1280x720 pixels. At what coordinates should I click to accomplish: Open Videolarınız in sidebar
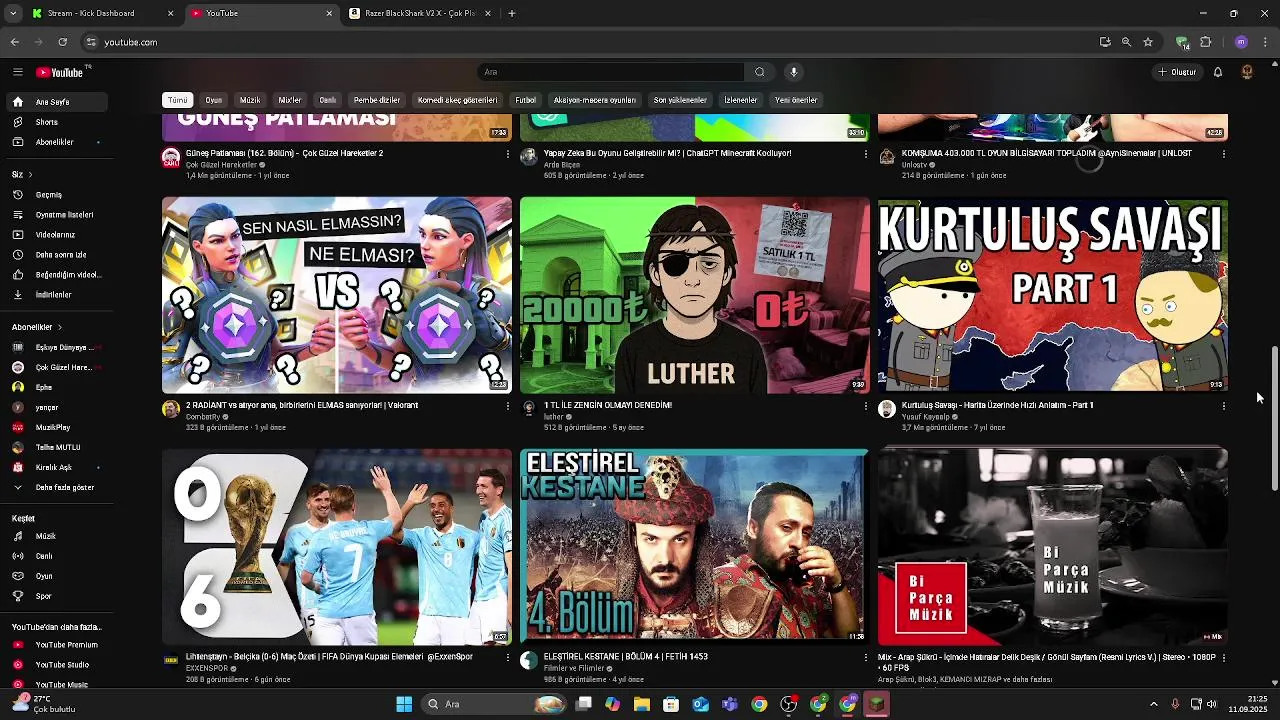[58, 235]
